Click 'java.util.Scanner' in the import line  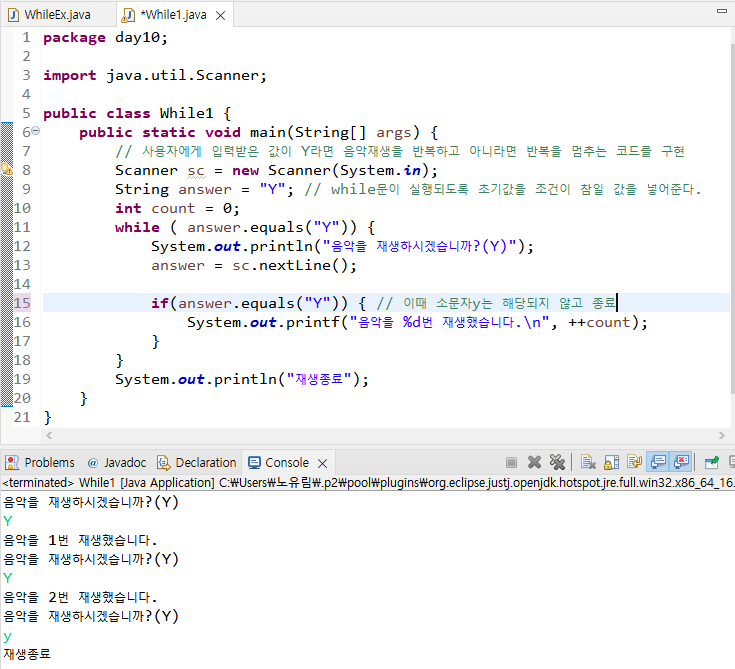point(183,75)
